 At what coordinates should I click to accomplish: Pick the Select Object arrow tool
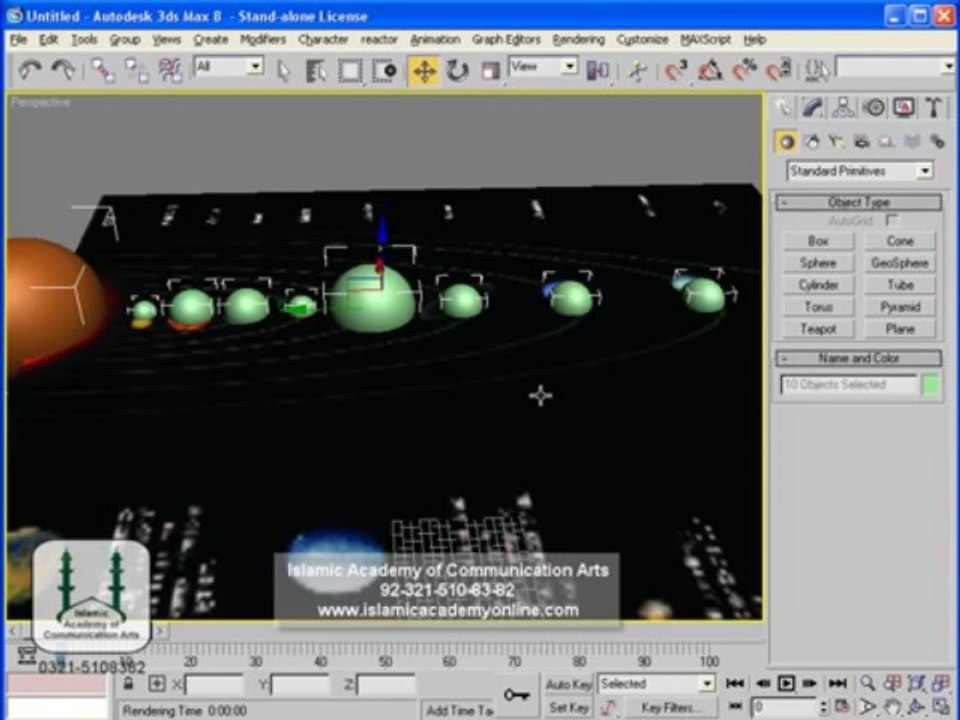283,70
